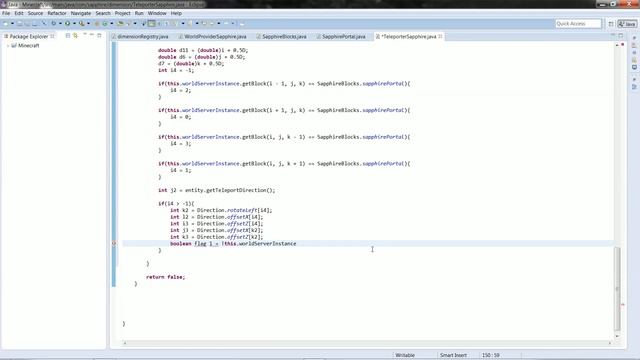640x360 pixels.
Task: Toggle Link with Editor in Package Explorer
Action: point(76,36)
